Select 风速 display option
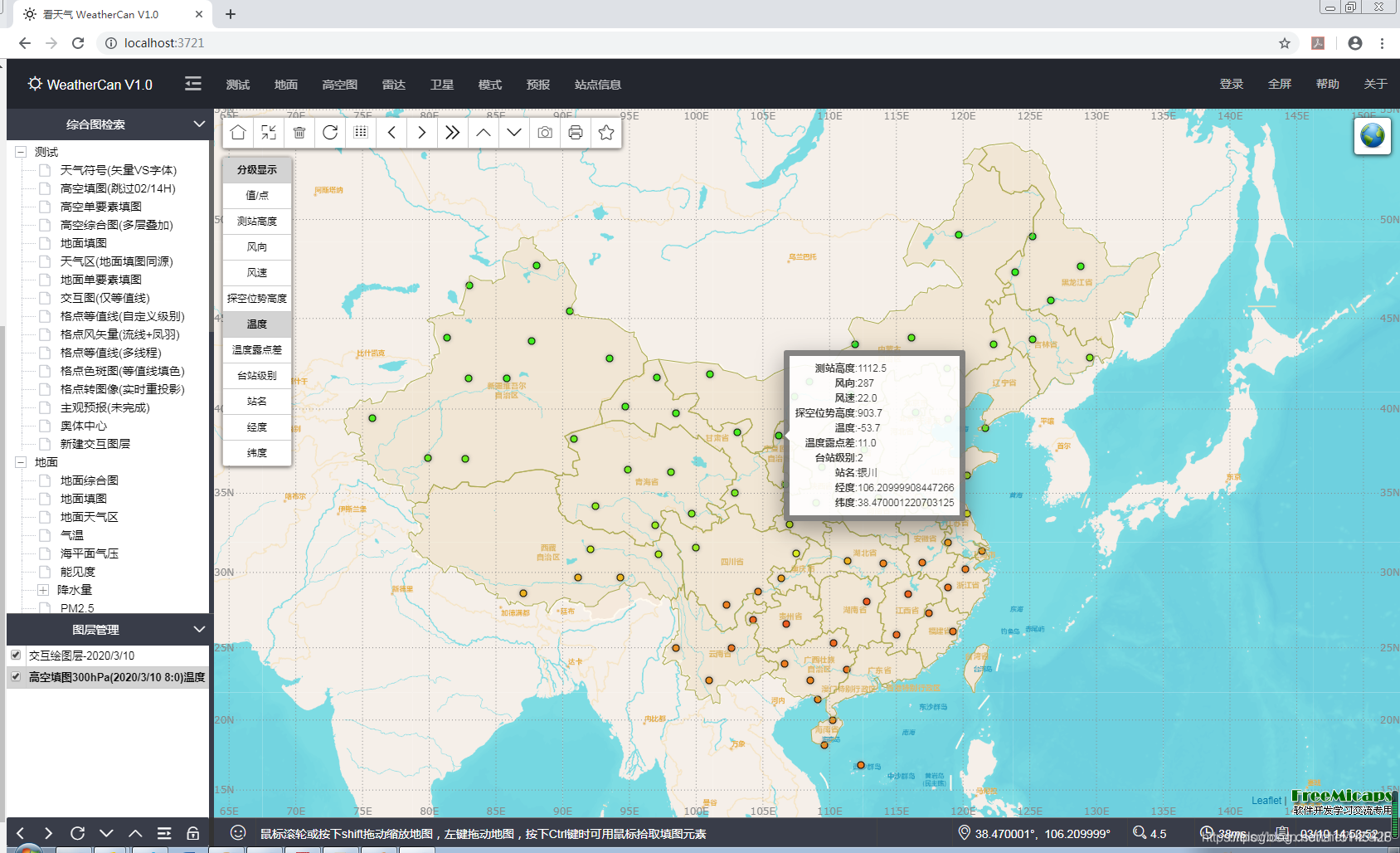The image size is (1400, 853). tap(257, 273)
